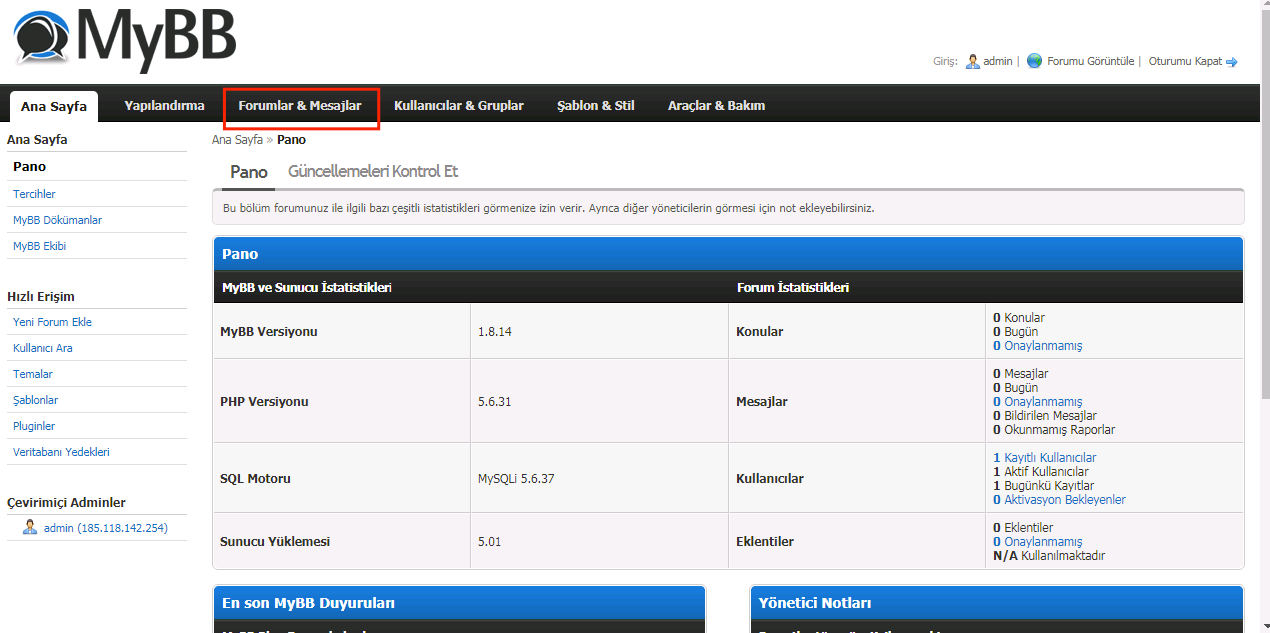Click Kullanıcı Ara quick link
This screenshot has height=633, width=1270.
coord(42,348)
